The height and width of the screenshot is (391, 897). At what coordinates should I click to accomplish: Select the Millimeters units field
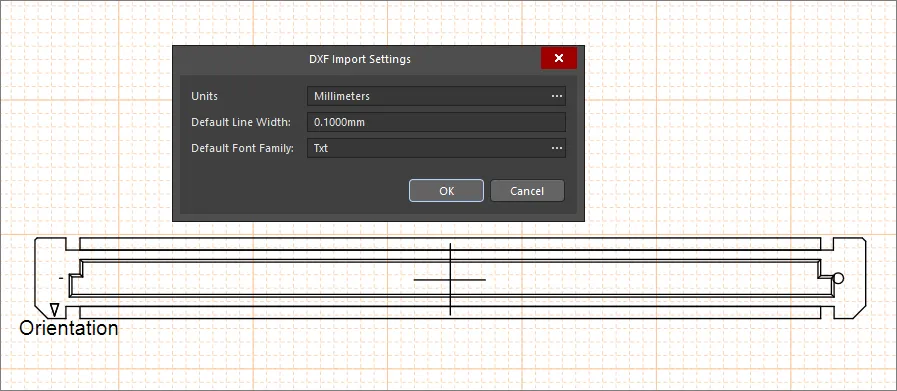pyautogui.click(x=436, y=96)
